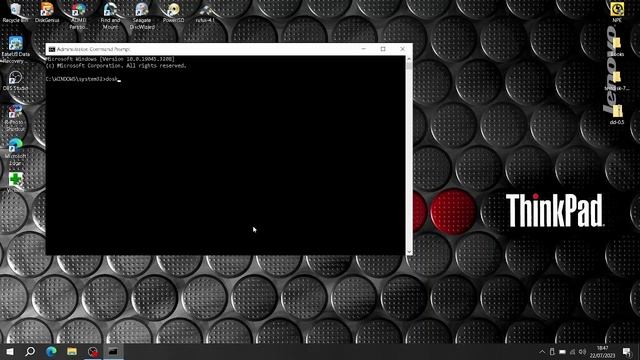Open File Explorer from the taskbar

[72, 351]
